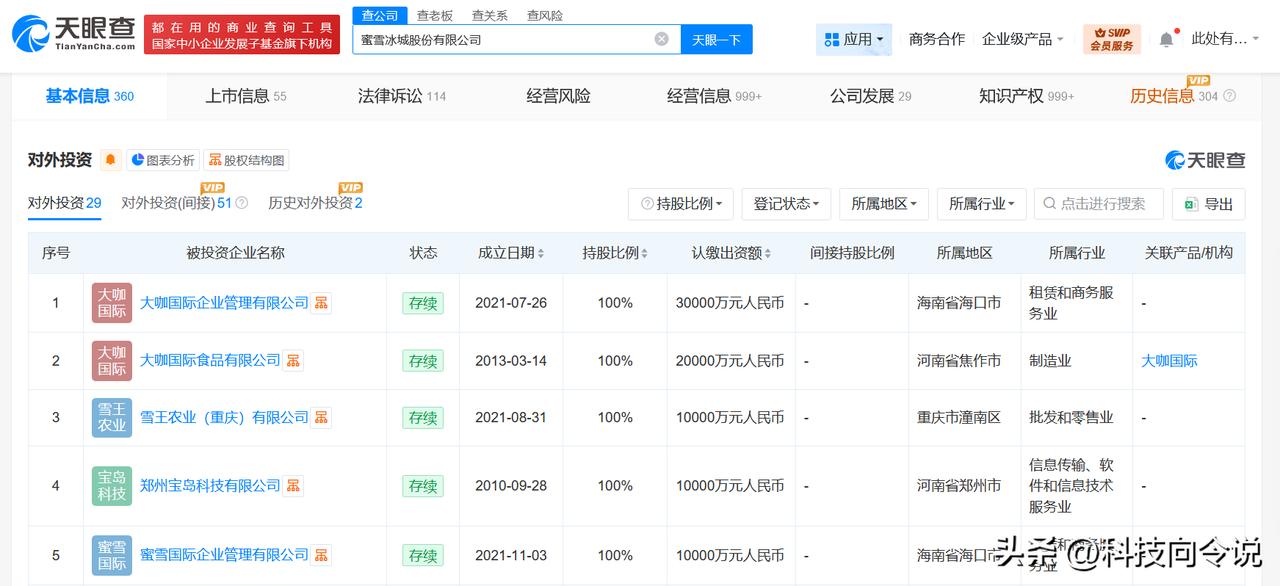Open company link 大咖国际食品有限公司
The width and height of the screenshot is (1280, 586).
210,360
